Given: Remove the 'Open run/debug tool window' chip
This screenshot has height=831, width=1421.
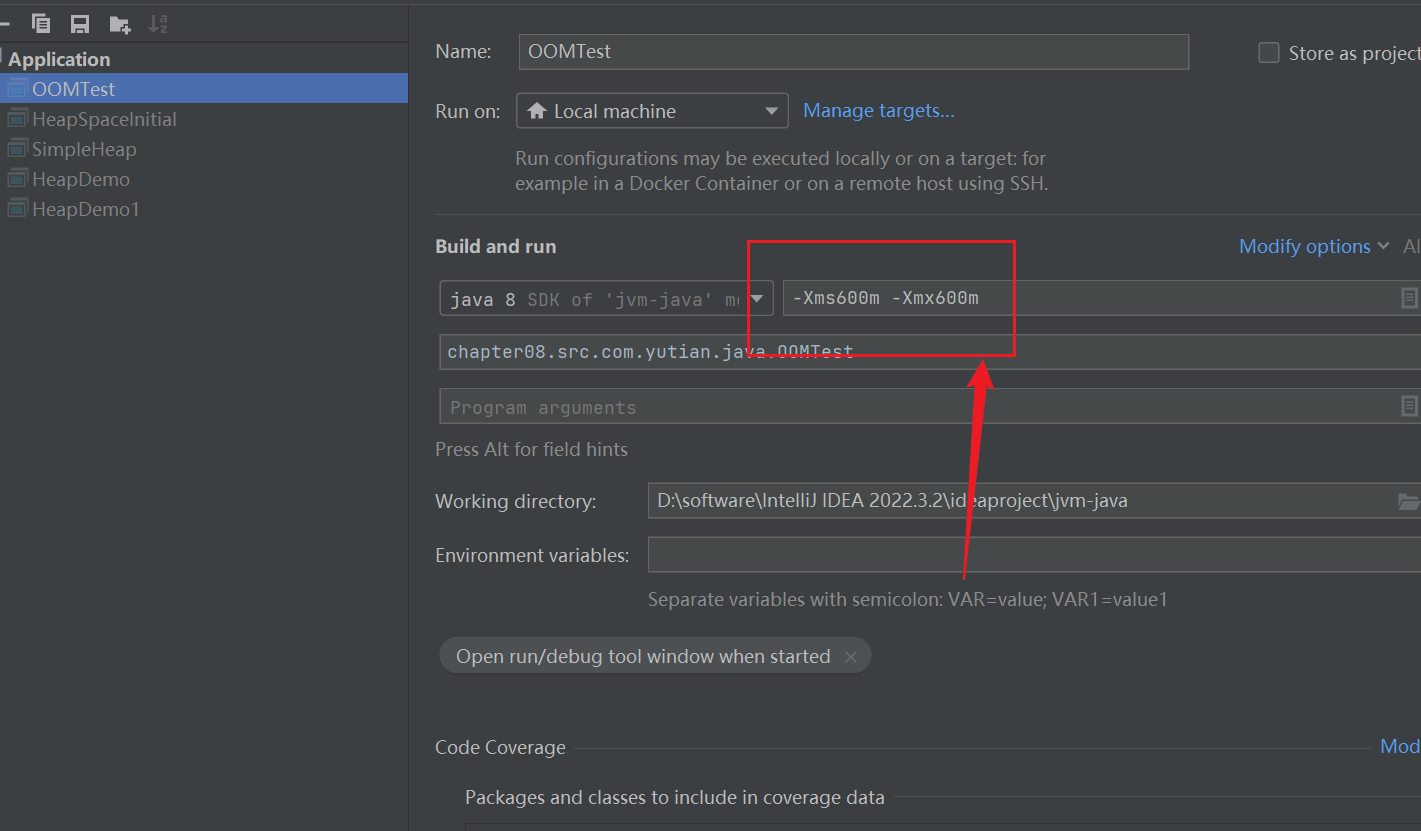Looking at the screenshot, I should (x=851, y=657).
